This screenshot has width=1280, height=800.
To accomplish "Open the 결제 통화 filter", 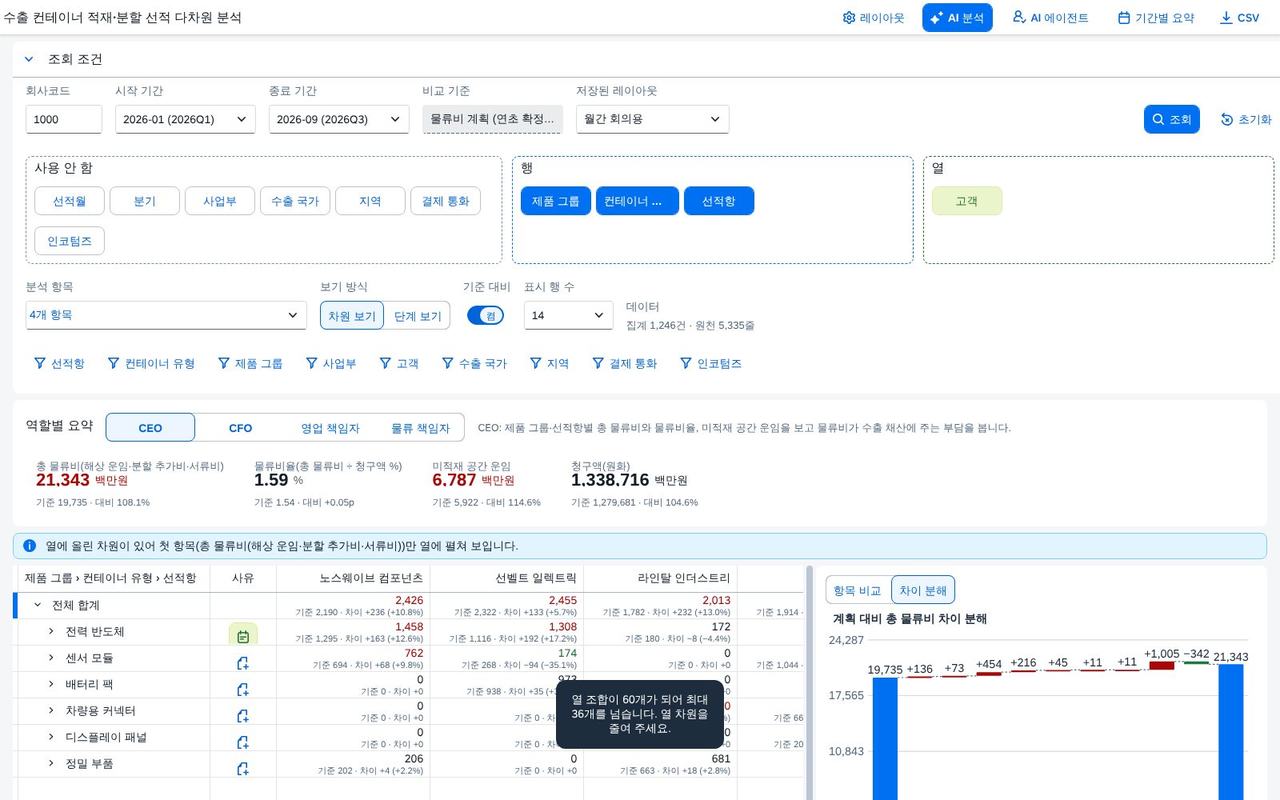I will pyautogui.click(x=624, y=364).
